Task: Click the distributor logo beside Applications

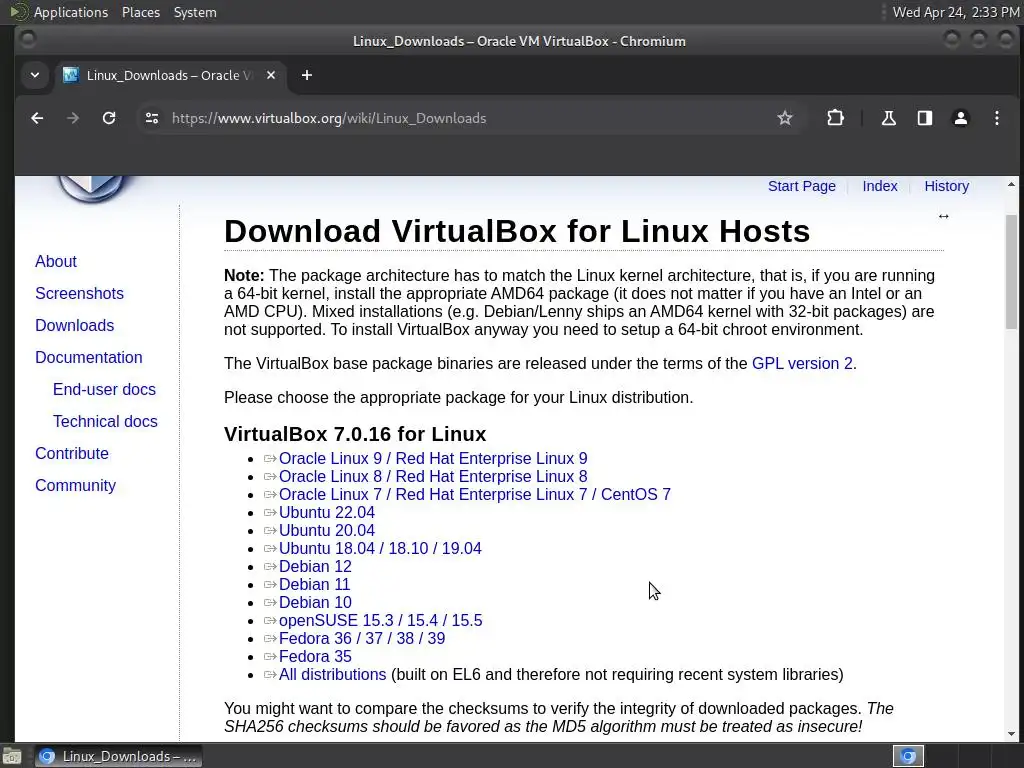Action: 18,12
